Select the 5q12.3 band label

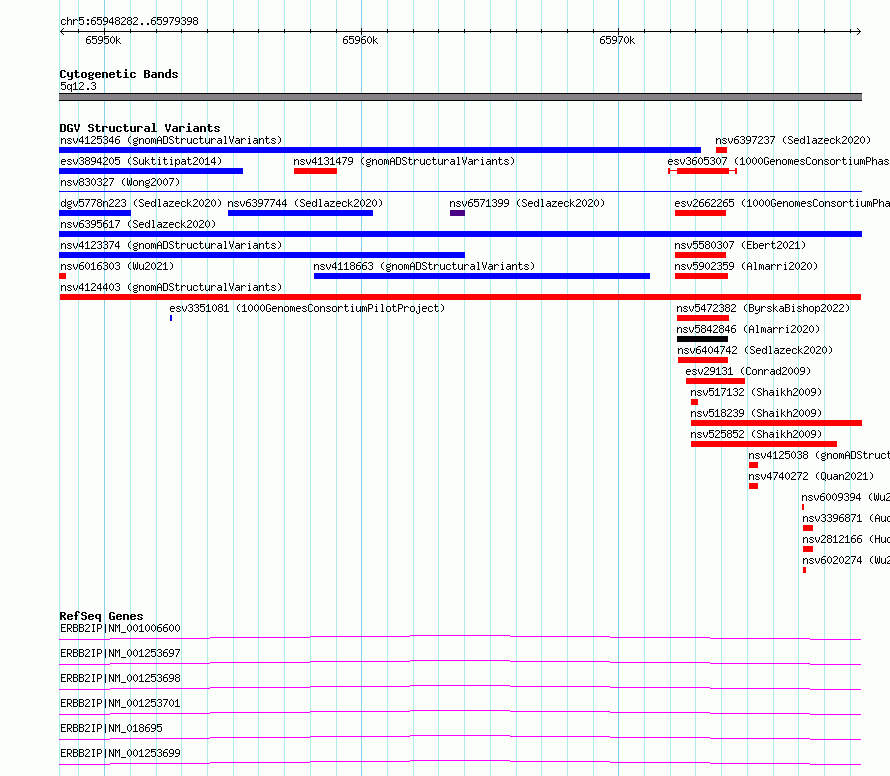(x=78, y=86)
